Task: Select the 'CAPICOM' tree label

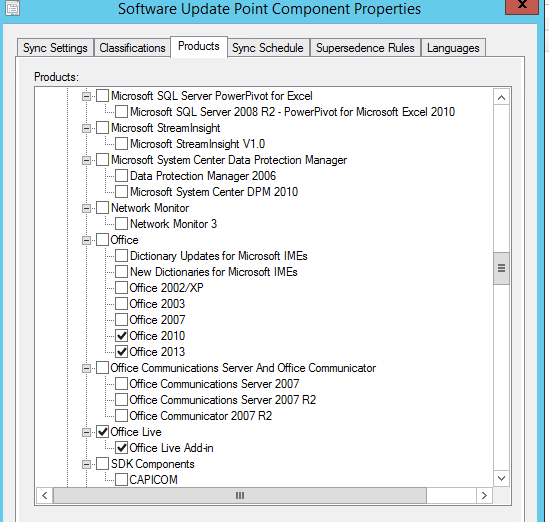Action: [153, 480]
